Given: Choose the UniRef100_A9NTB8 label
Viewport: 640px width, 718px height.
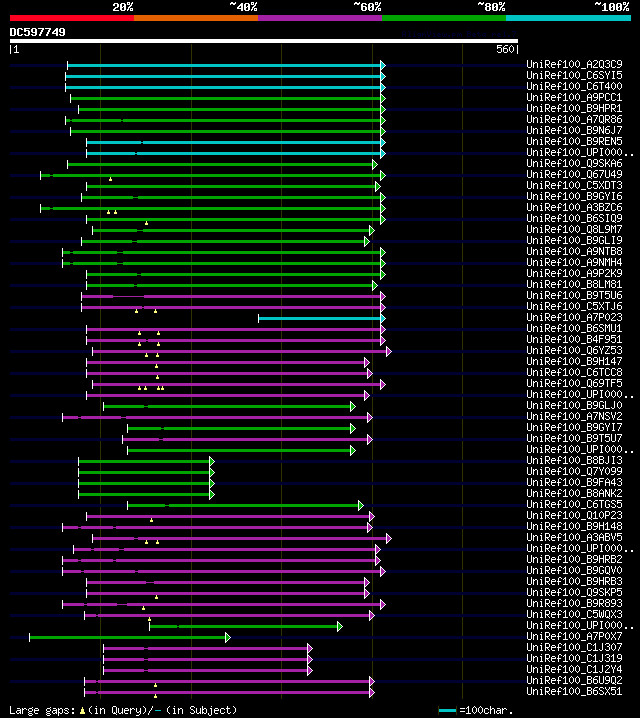Looking at the screenshot, I should [x=574, y=251].
